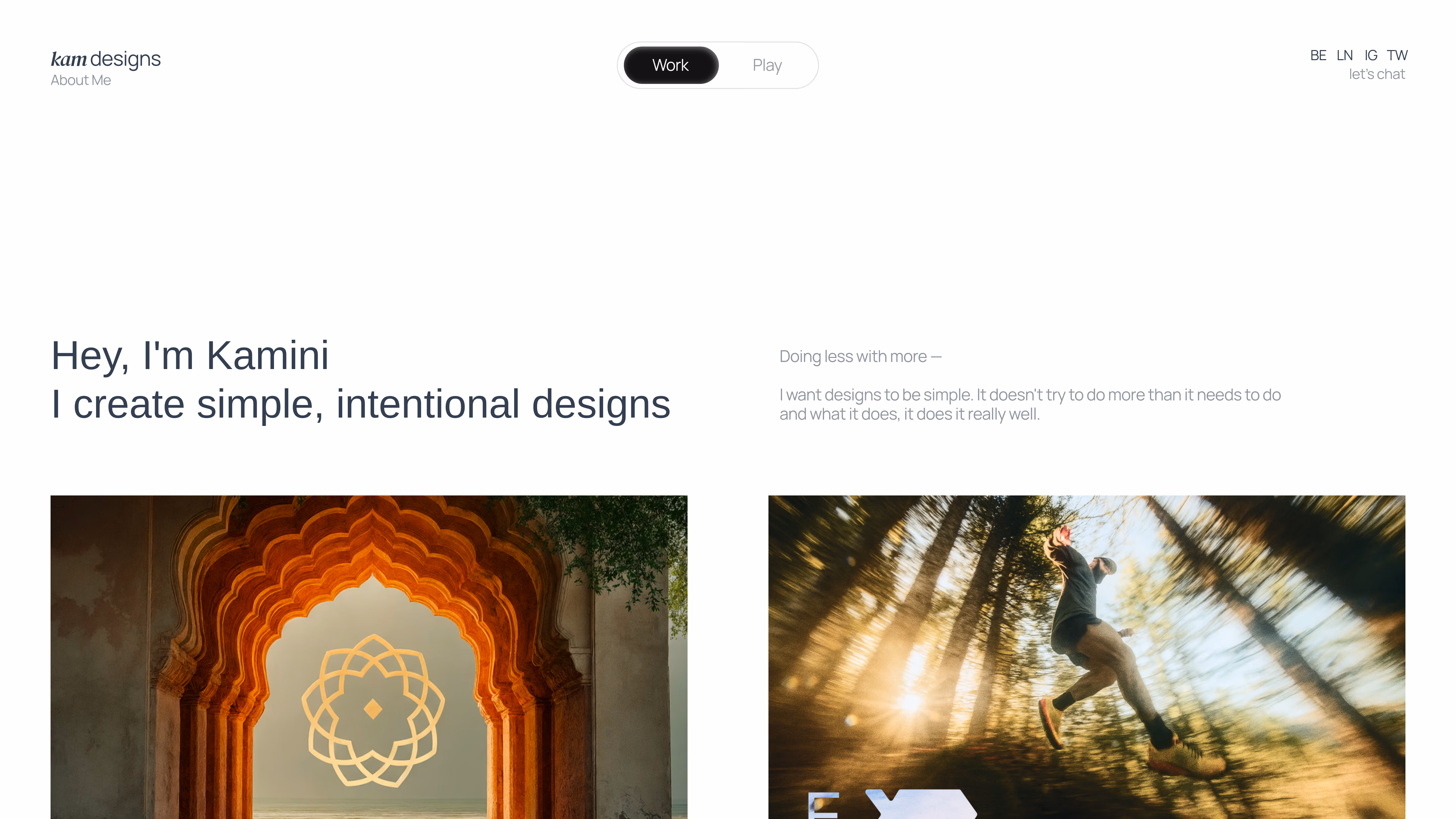Click the Hey, I'm Kamini heading
The width and height of the screenshot is (1456, 819).
tap(190, 355)
